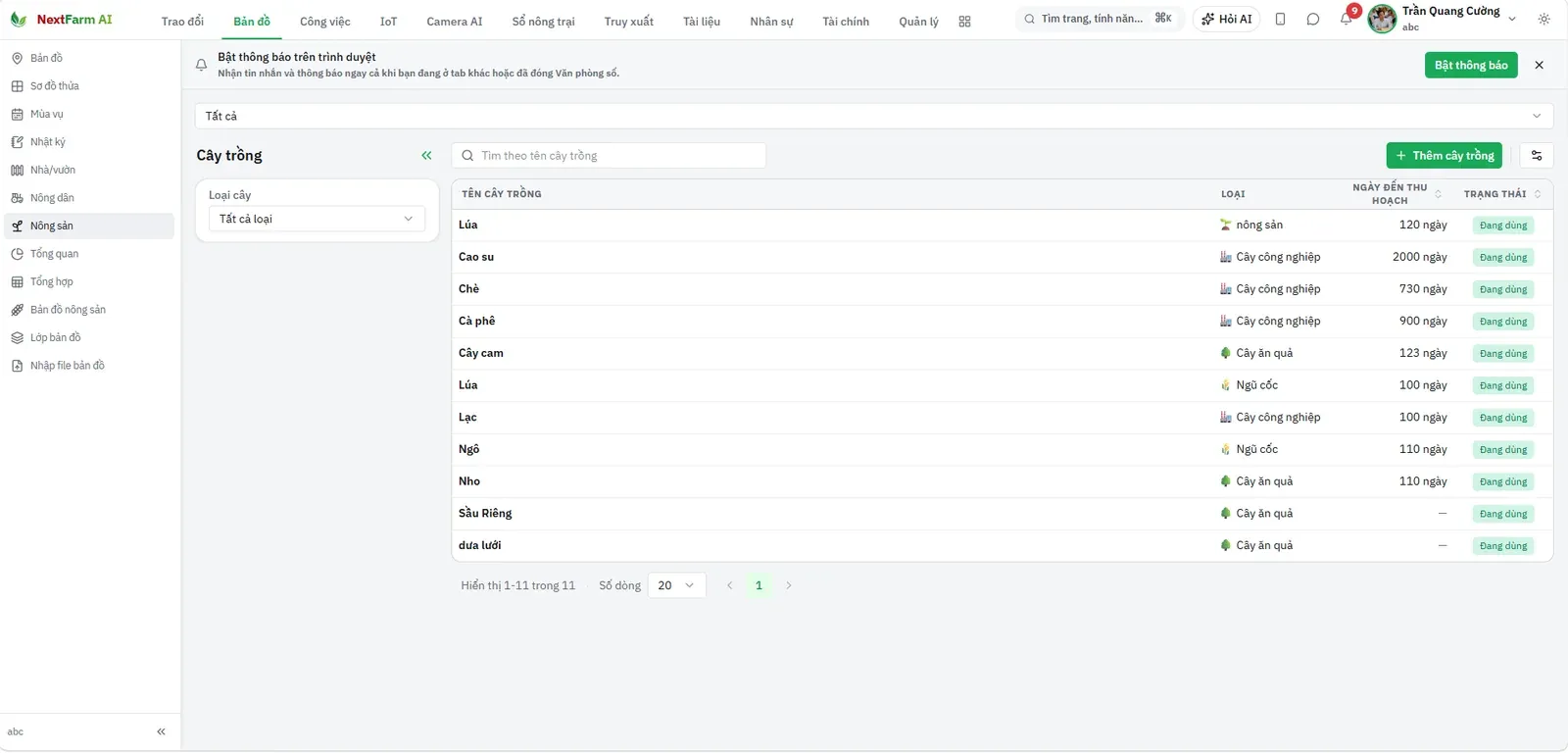Open Nhật ký in the sidebar
1568x753 pixels.
coord(89,142)
